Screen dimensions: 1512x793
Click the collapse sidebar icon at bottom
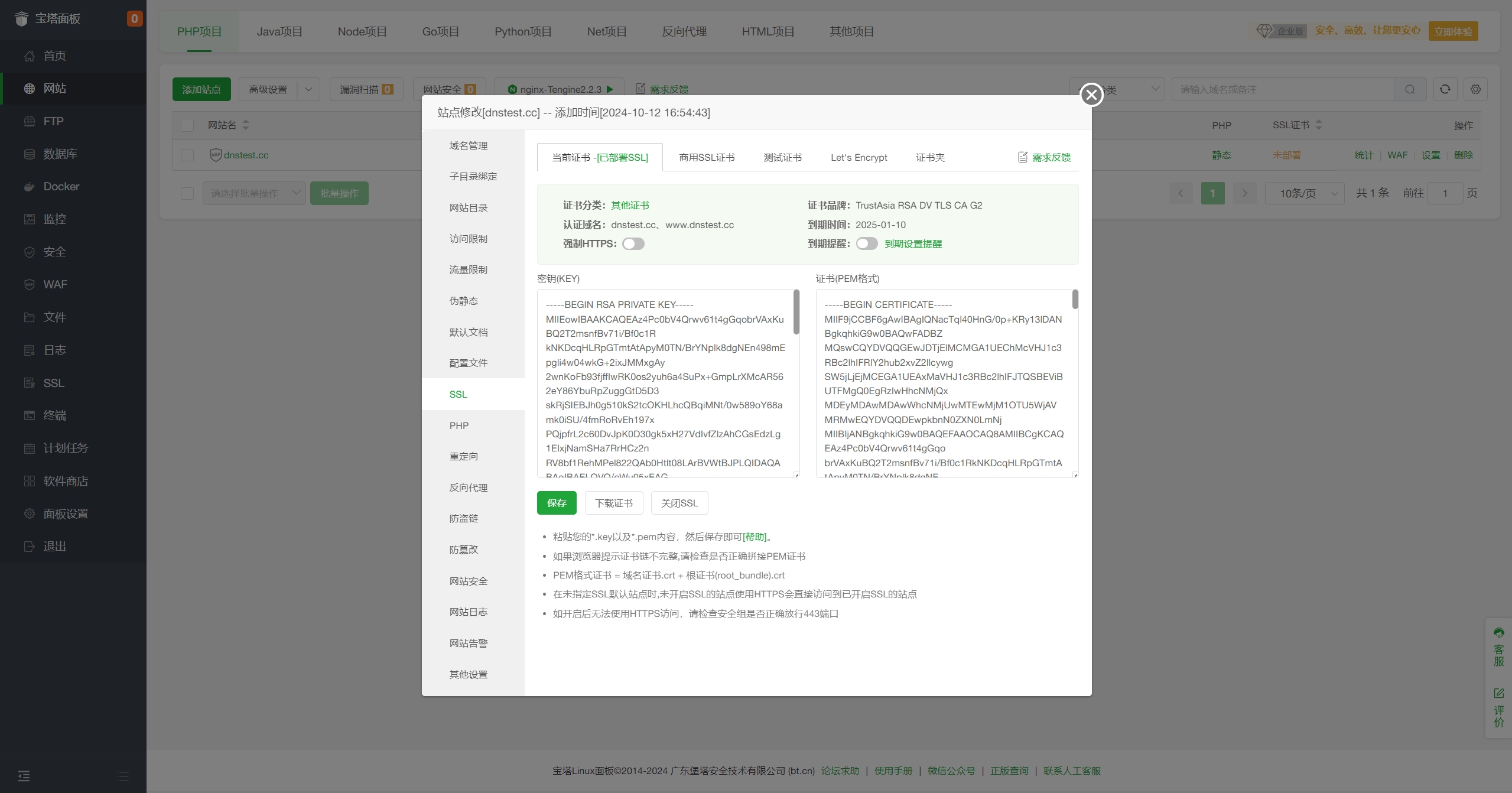pos(24,776)
